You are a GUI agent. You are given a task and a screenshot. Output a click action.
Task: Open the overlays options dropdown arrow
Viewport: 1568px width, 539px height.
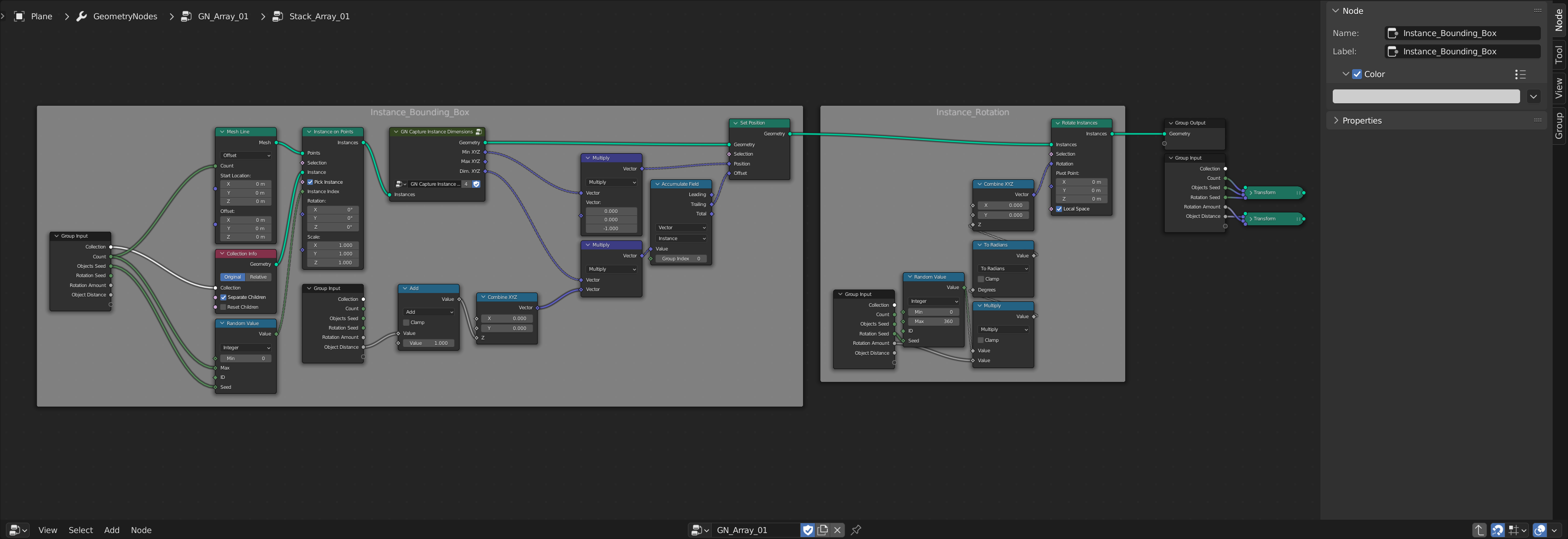tap(1554, 530)
